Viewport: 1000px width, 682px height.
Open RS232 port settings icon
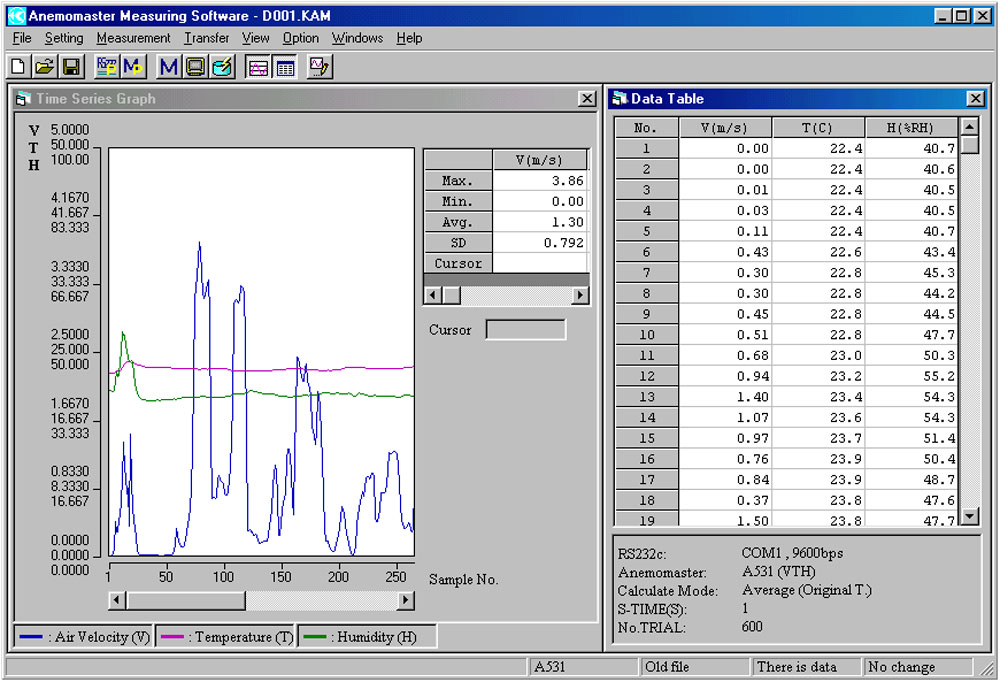coord(106,67)
